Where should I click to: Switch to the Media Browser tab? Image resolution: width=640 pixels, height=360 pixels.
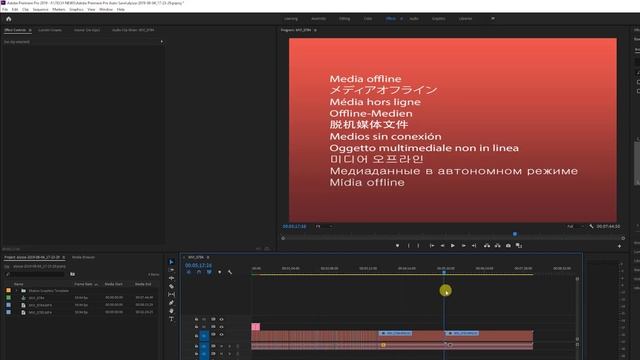click(x=83, y=258)
